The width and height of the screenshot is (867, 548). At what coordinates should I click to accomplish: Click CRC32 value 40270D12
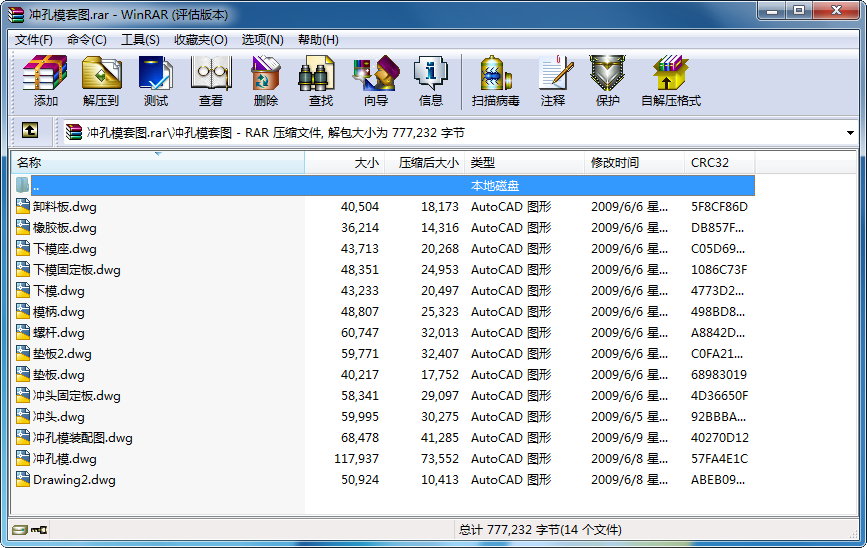coord(719,438)
